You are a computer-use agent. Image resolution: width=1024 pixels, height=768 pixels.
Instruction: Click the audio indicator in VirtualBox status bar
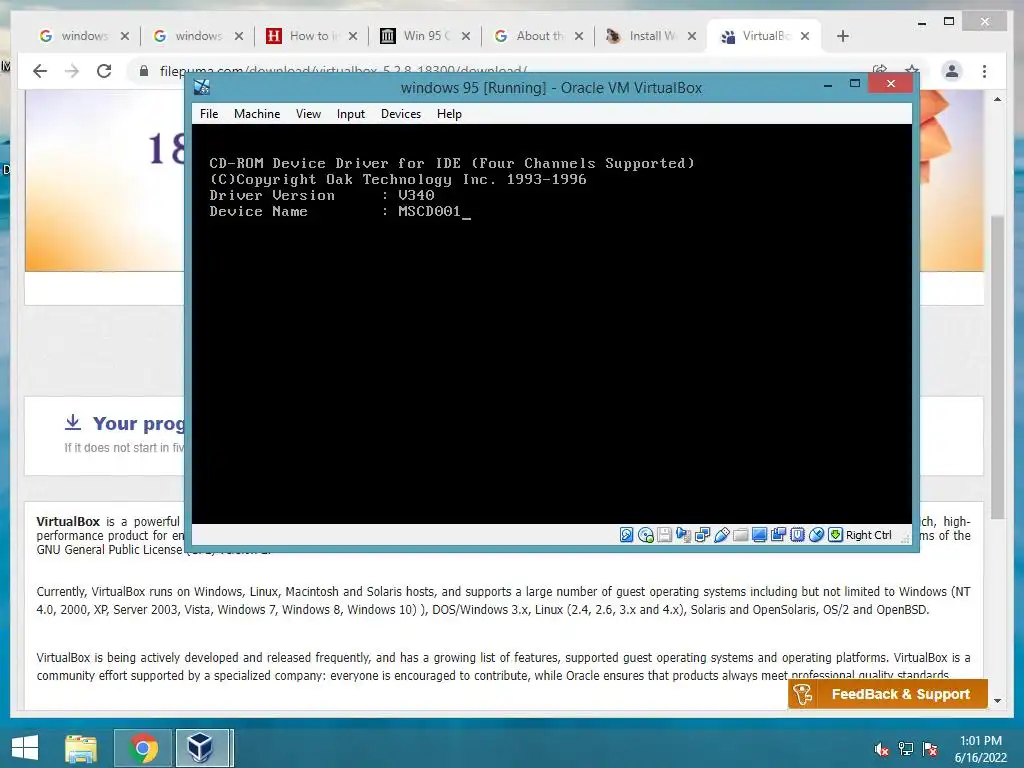(x=684, y=535)
